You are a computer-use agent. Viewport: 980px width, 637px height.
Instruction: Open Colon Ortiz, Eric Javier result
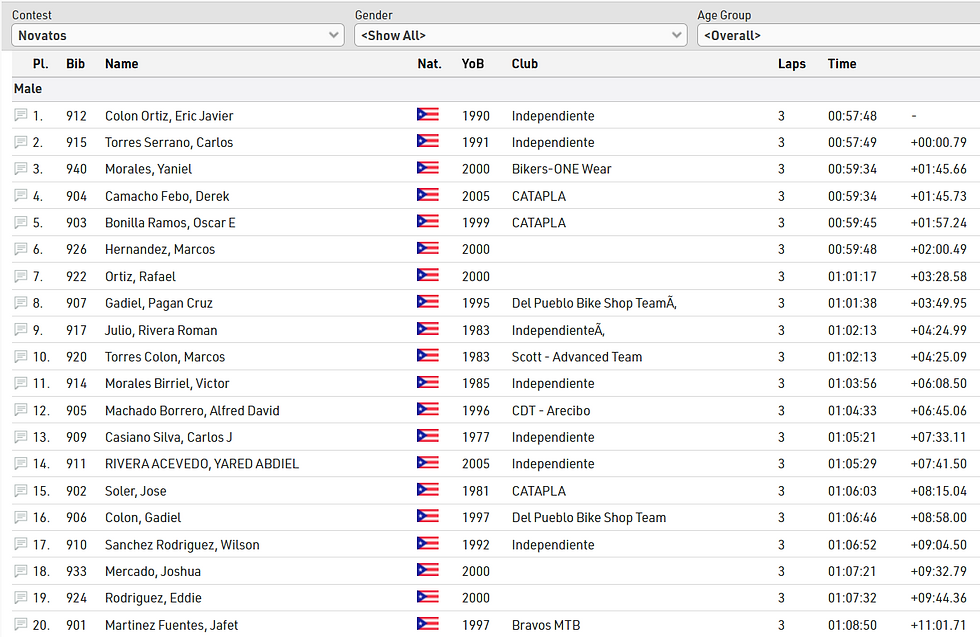tap(169, 116)
